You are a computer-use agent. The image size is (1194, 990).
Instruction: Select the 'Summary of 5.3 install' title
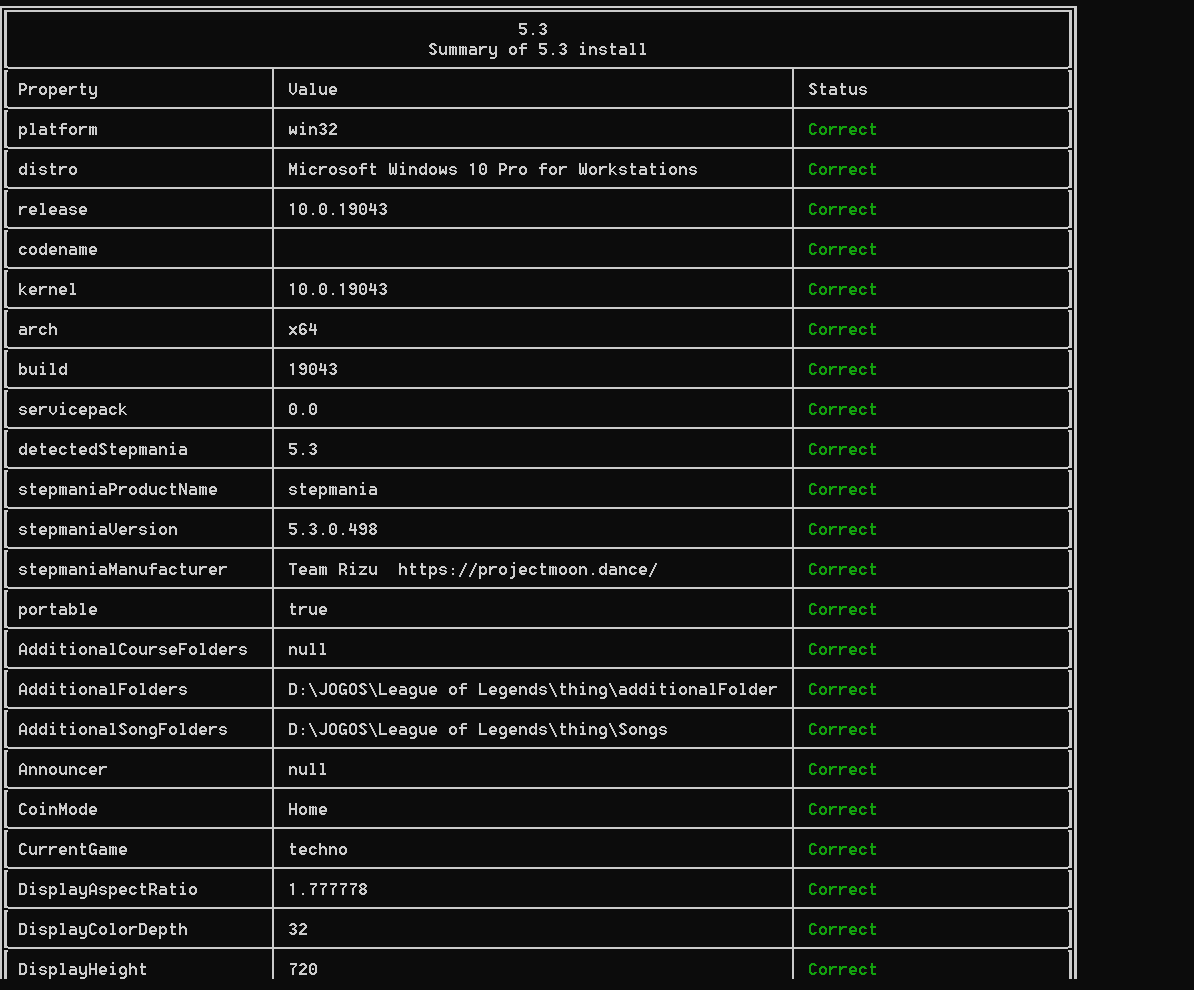pos(537,50)
